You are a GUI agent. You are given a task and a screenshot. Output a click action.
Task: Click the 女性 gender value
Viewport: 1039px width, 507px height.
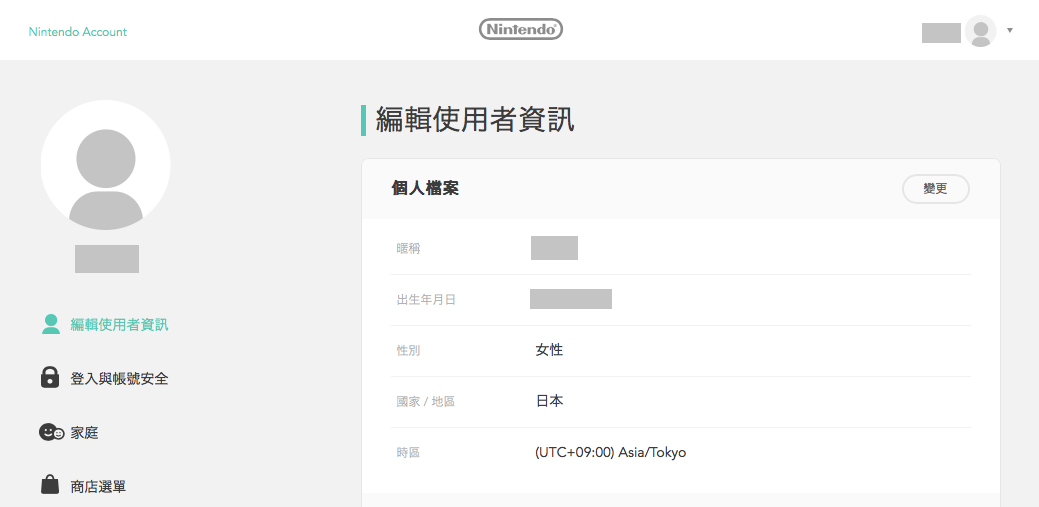[x=549, y=350]
